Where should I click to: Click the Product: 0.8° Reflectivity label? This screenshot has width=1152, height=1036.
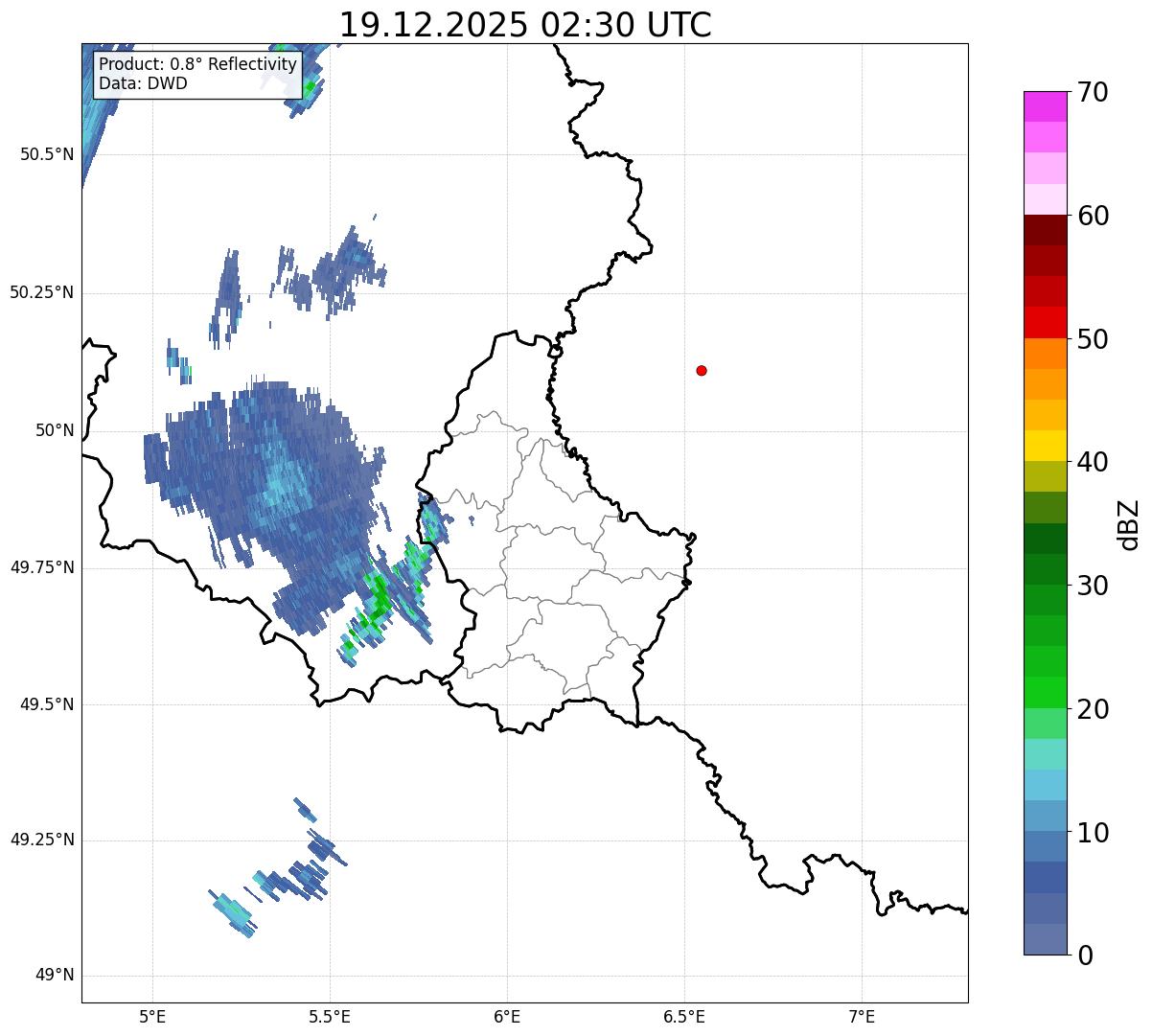coord(198,64)
